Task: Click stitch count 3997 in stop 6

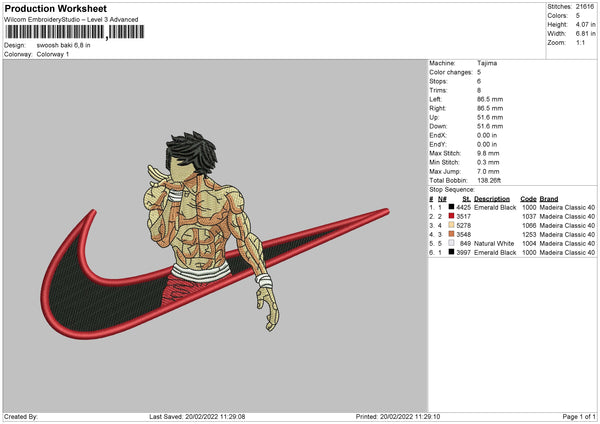Action: tap(463, 253)
